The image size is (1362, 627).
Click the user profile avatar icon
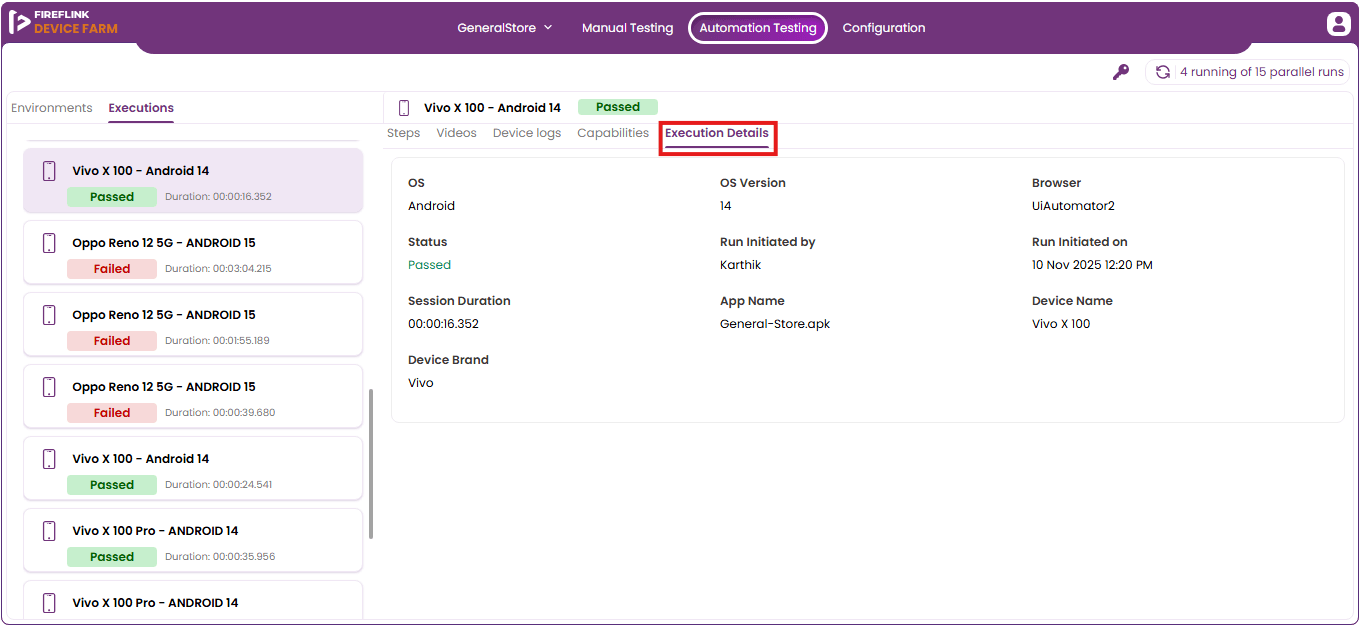[1338, 24]
